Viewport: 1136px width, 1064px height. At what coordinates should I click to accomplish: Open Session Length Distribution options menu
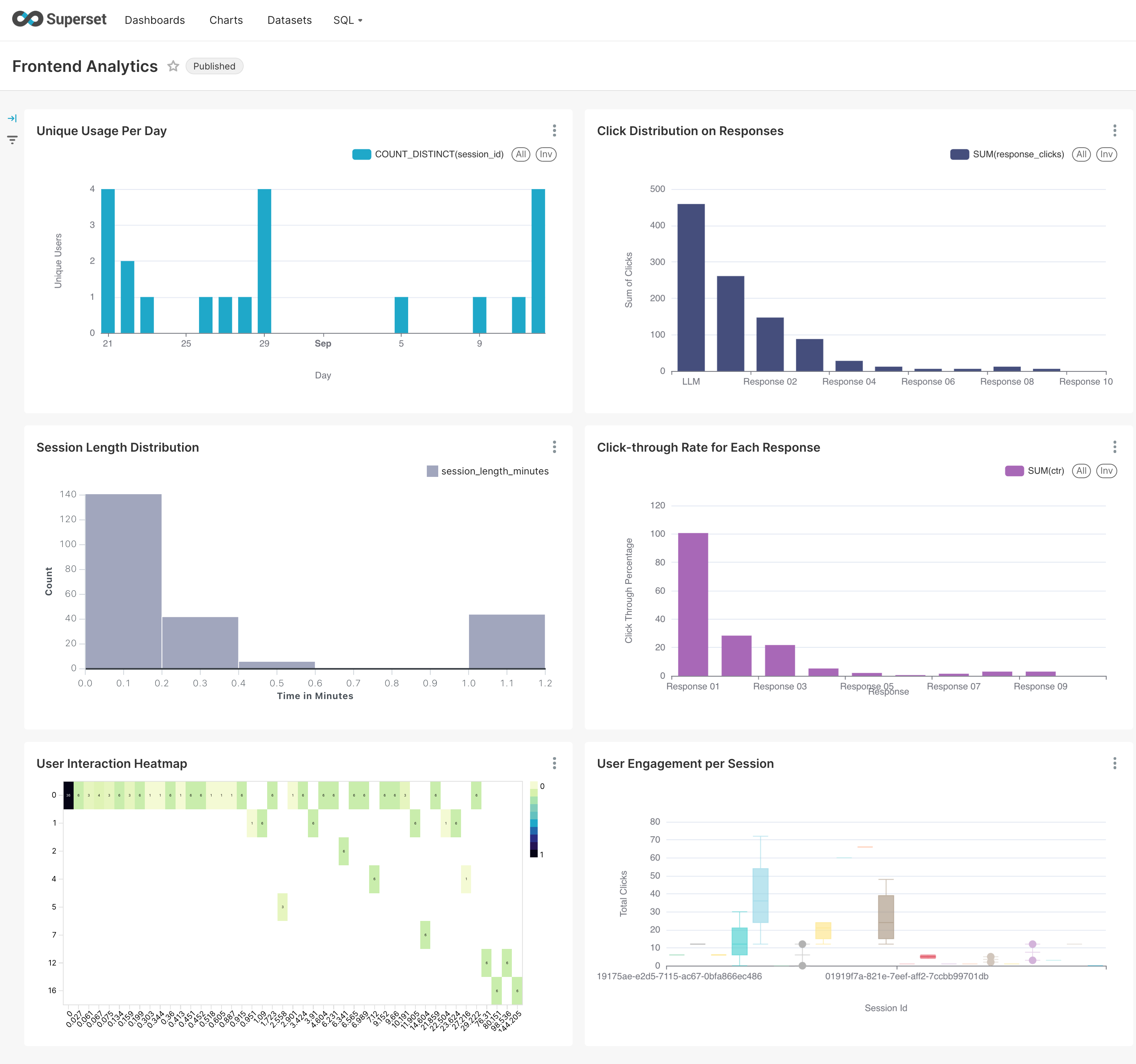[x=554, y=447]
